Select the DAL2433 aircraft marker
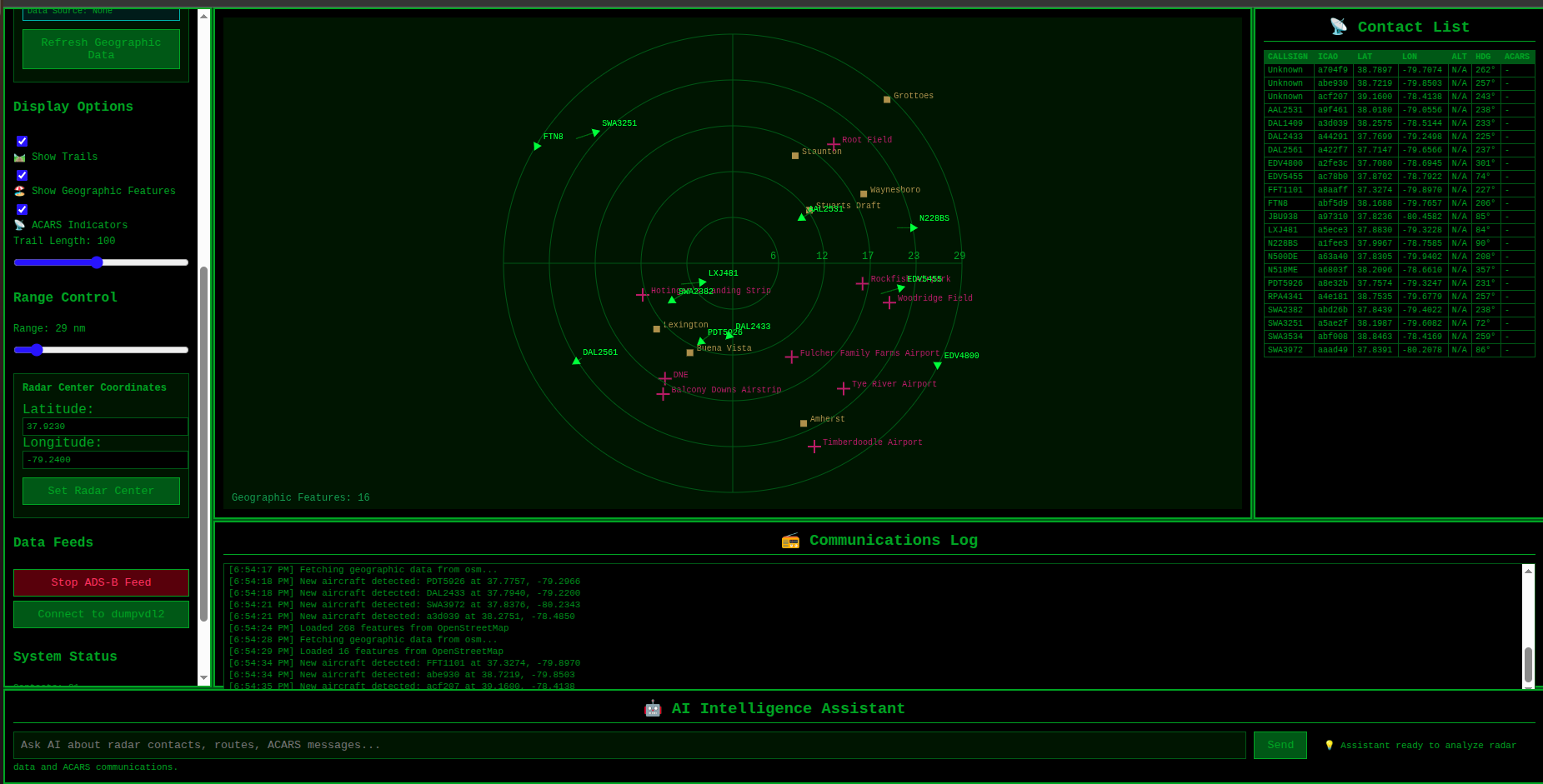1543x784 pixels. [729, 336]
